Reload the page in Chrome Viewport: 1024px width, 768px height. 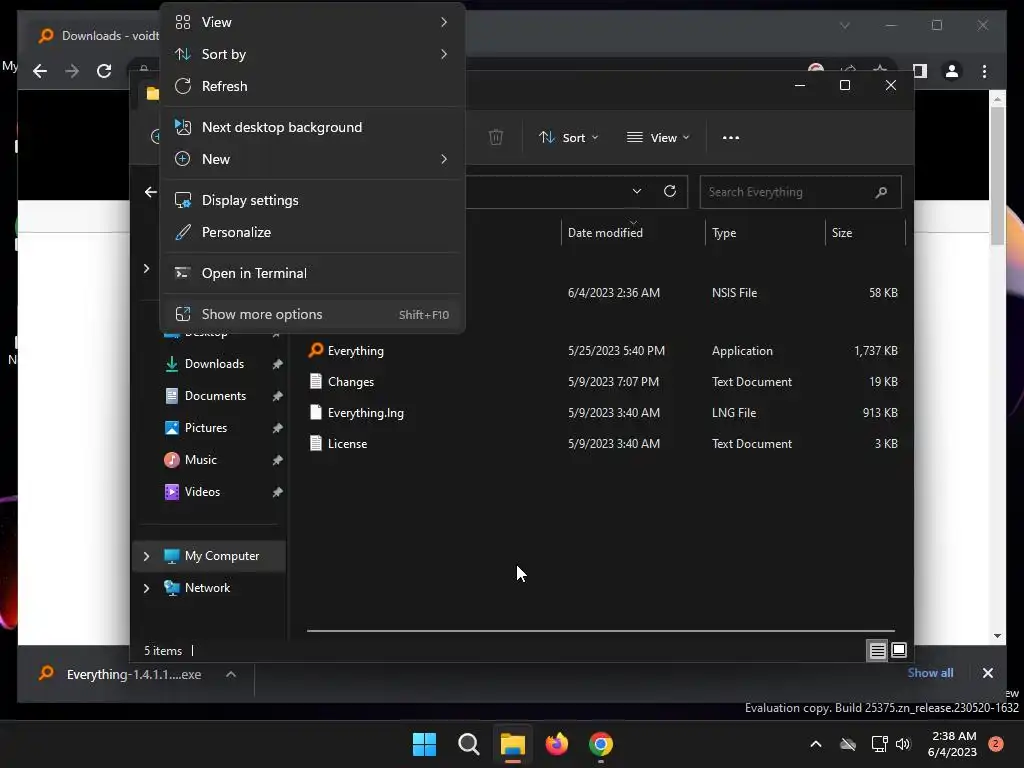pyautogui.click(x=104, y=71)
